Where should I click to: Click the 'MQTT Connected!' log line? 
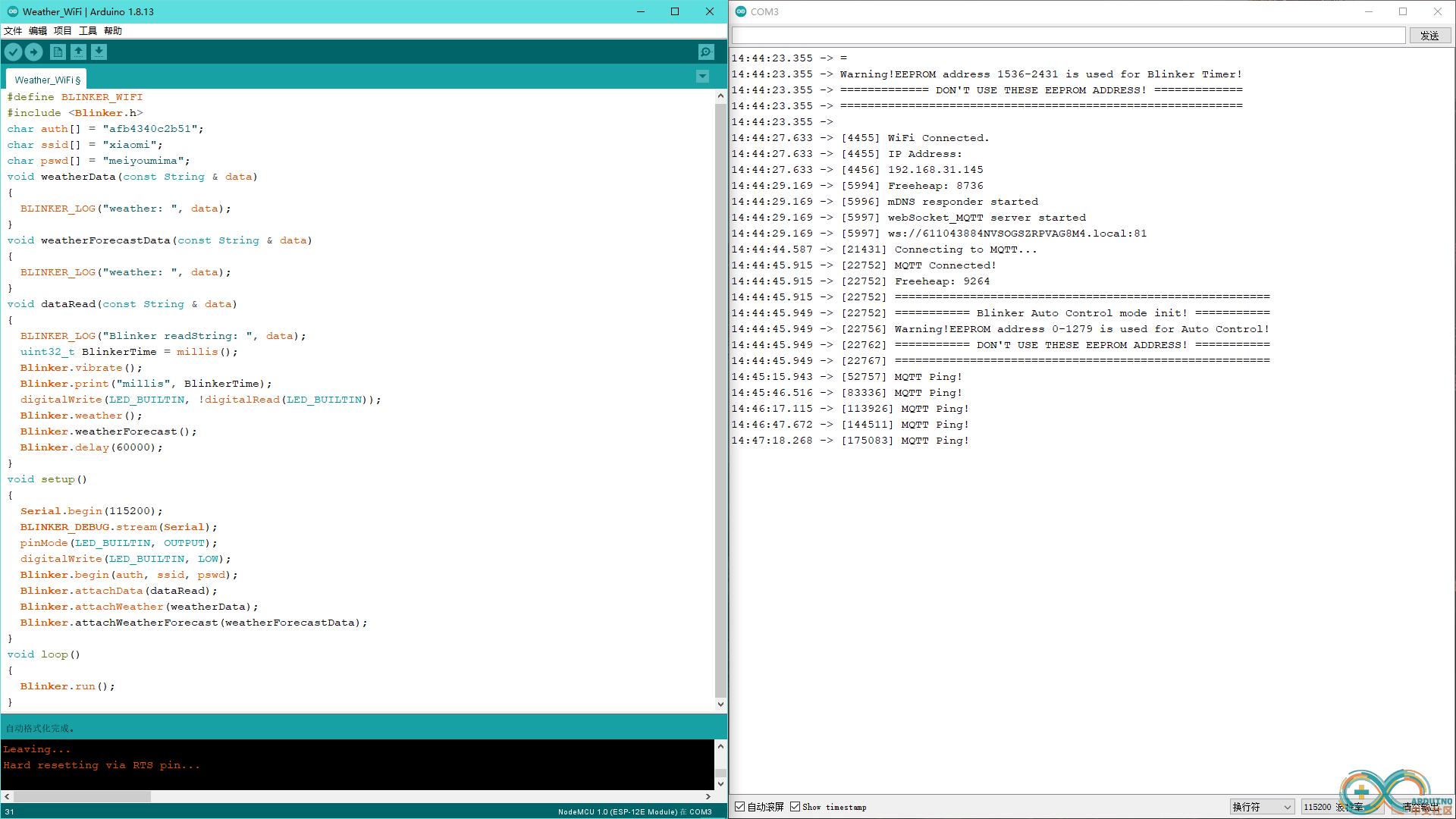pyautogui.click(x=864, y=265)
